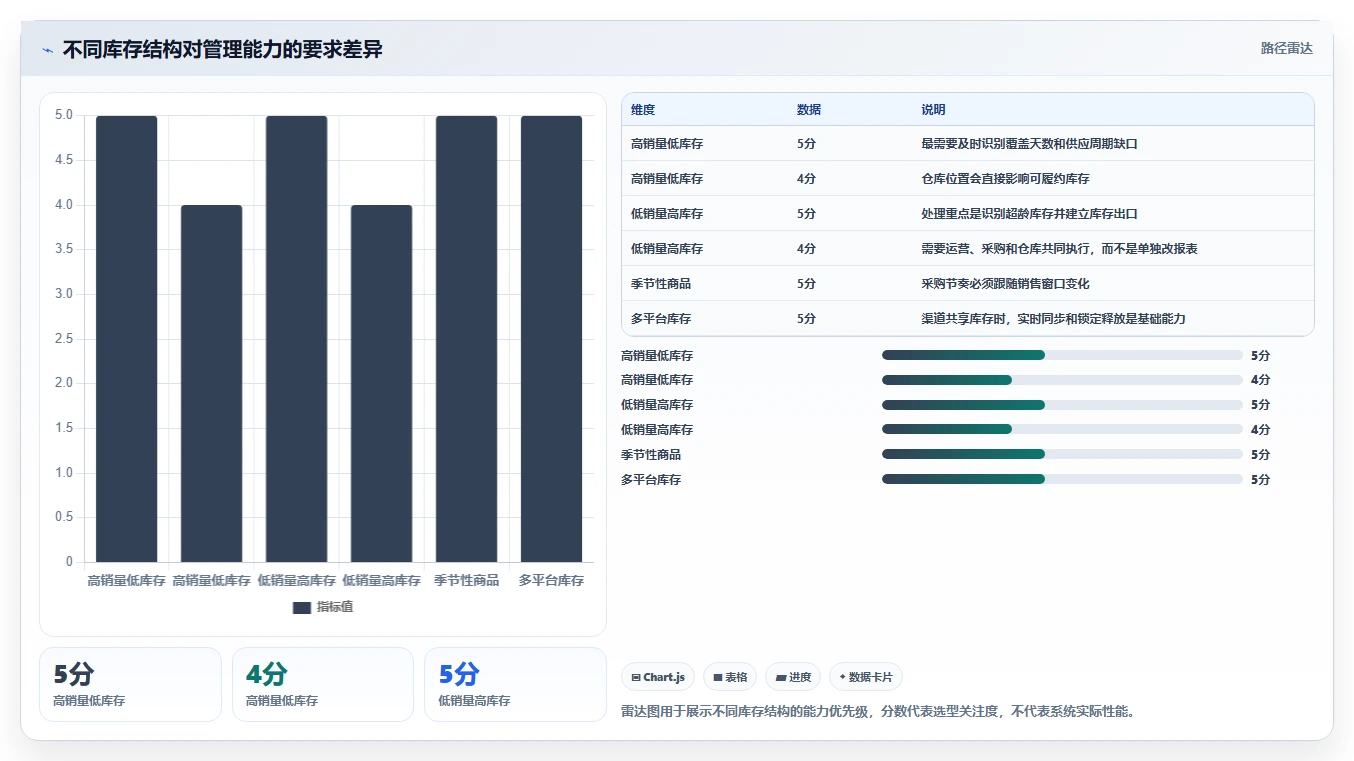1354x761 pixels.
Task: Click the 季节性商品 chart bar
Action: coord(466,339)
